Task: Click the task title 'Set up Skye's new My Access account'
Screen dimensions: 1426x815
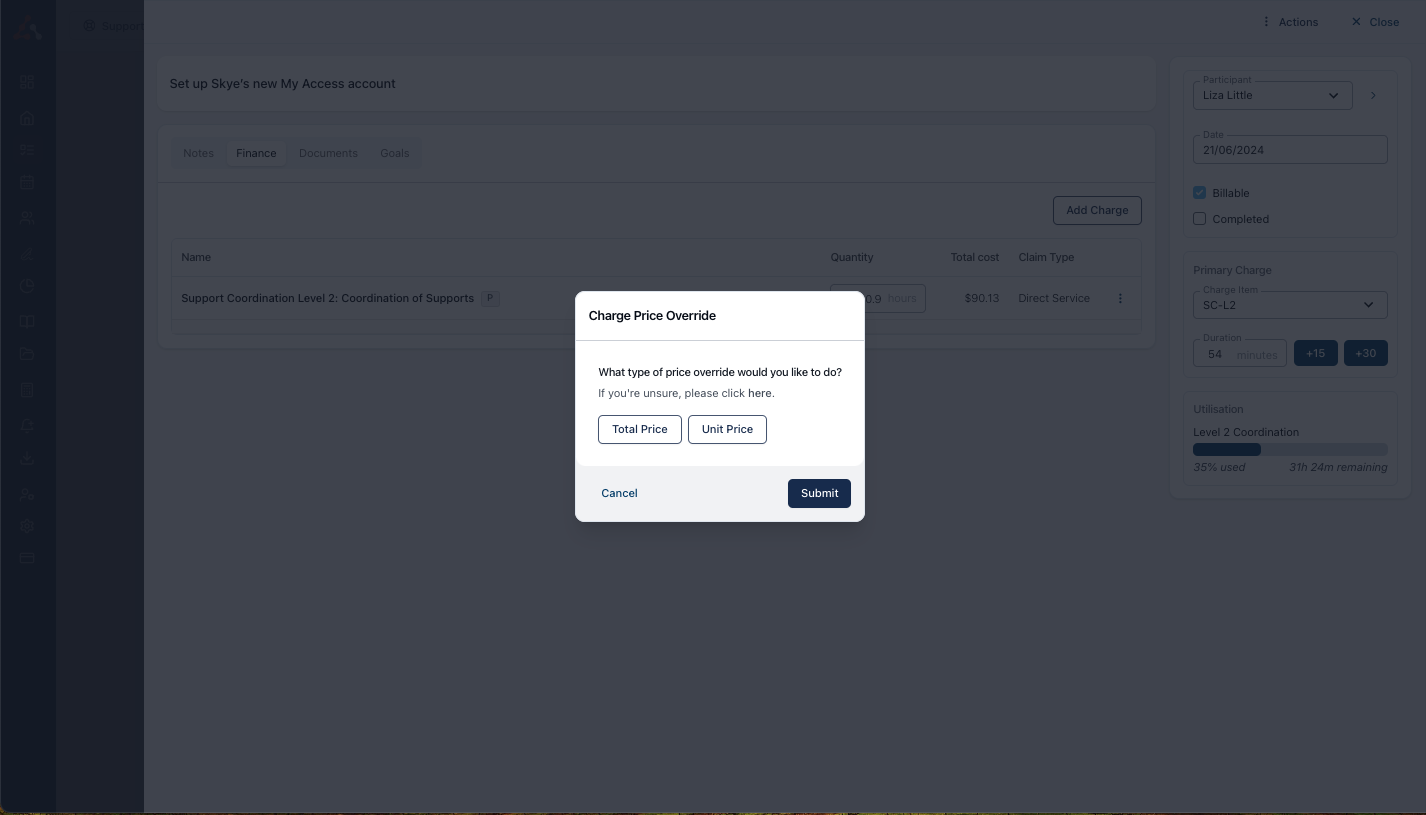Action: tap(282, 84)
